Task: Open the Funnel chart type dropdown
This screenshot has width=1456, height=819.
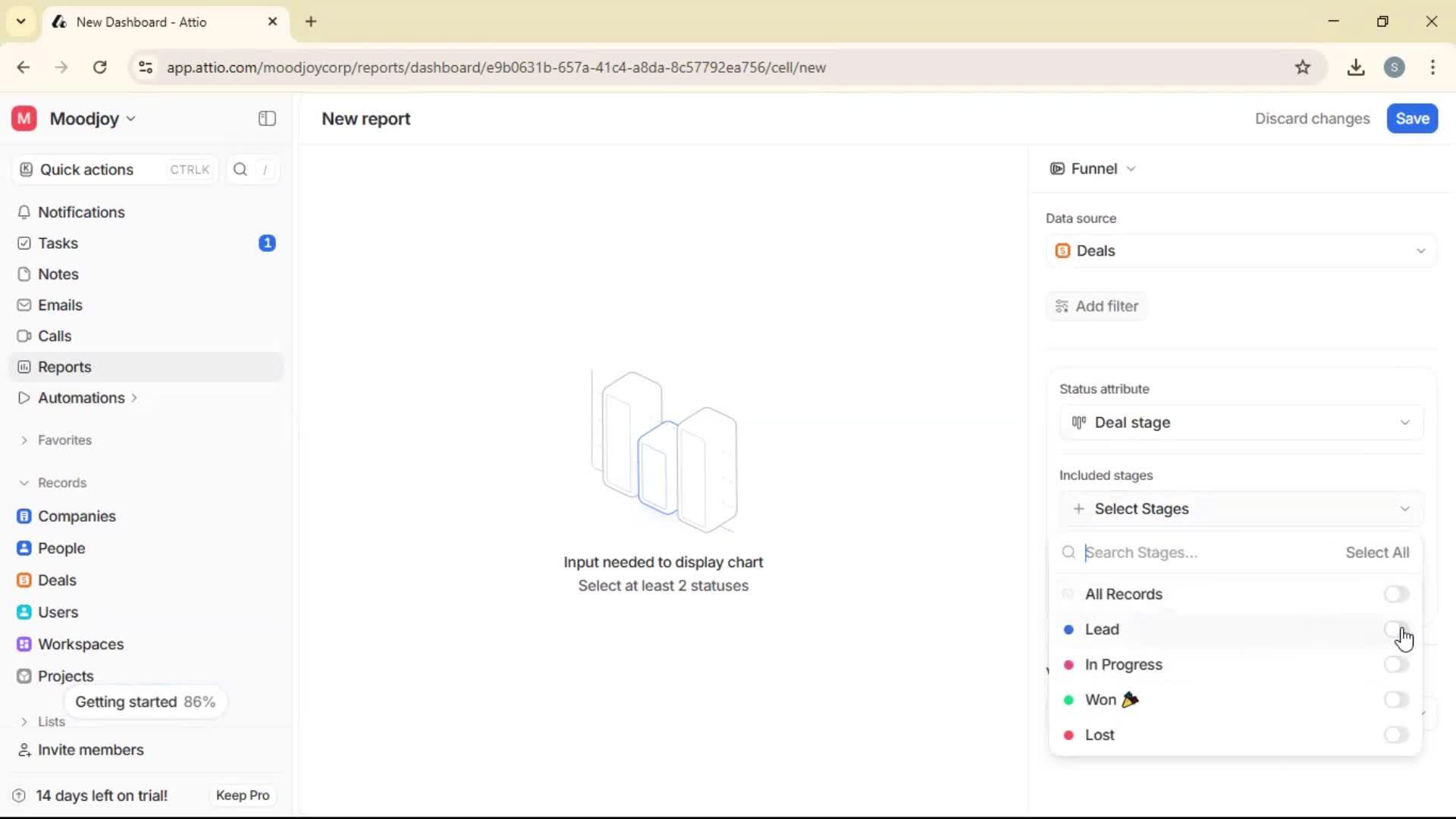Action: [1095, 168]
